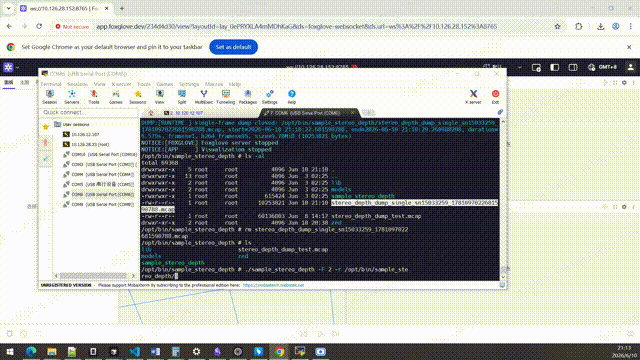Click the Servers toolbar icon
This screenshot has width=640, height=360.
(x=71, y=97)
